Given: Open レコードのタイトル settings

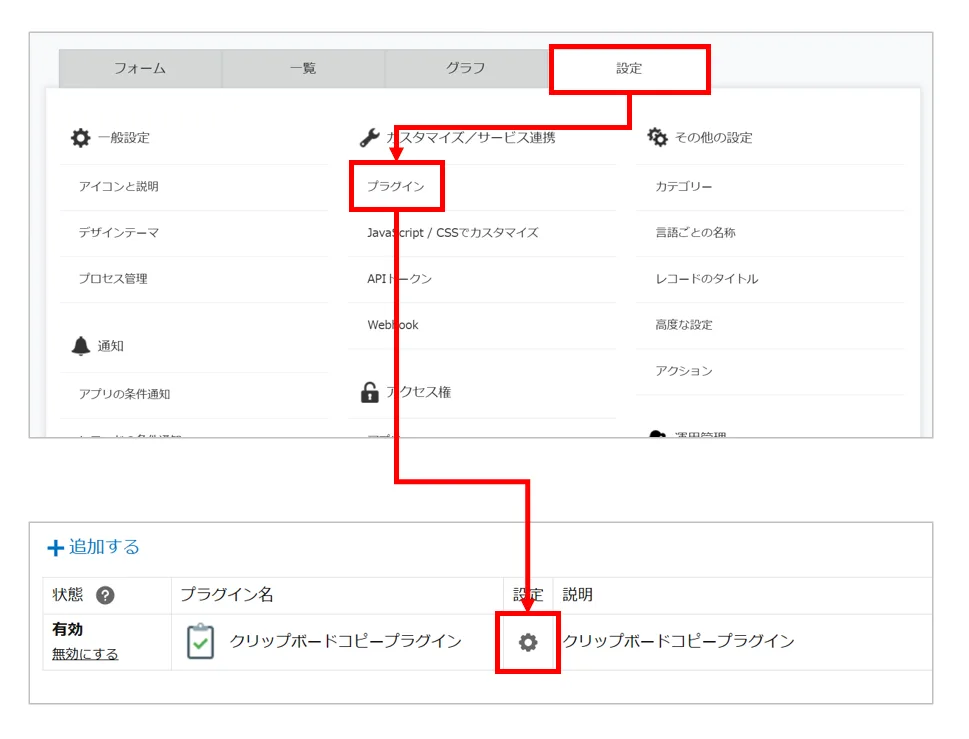Looking at the screenshot, I should coord(707,279).
